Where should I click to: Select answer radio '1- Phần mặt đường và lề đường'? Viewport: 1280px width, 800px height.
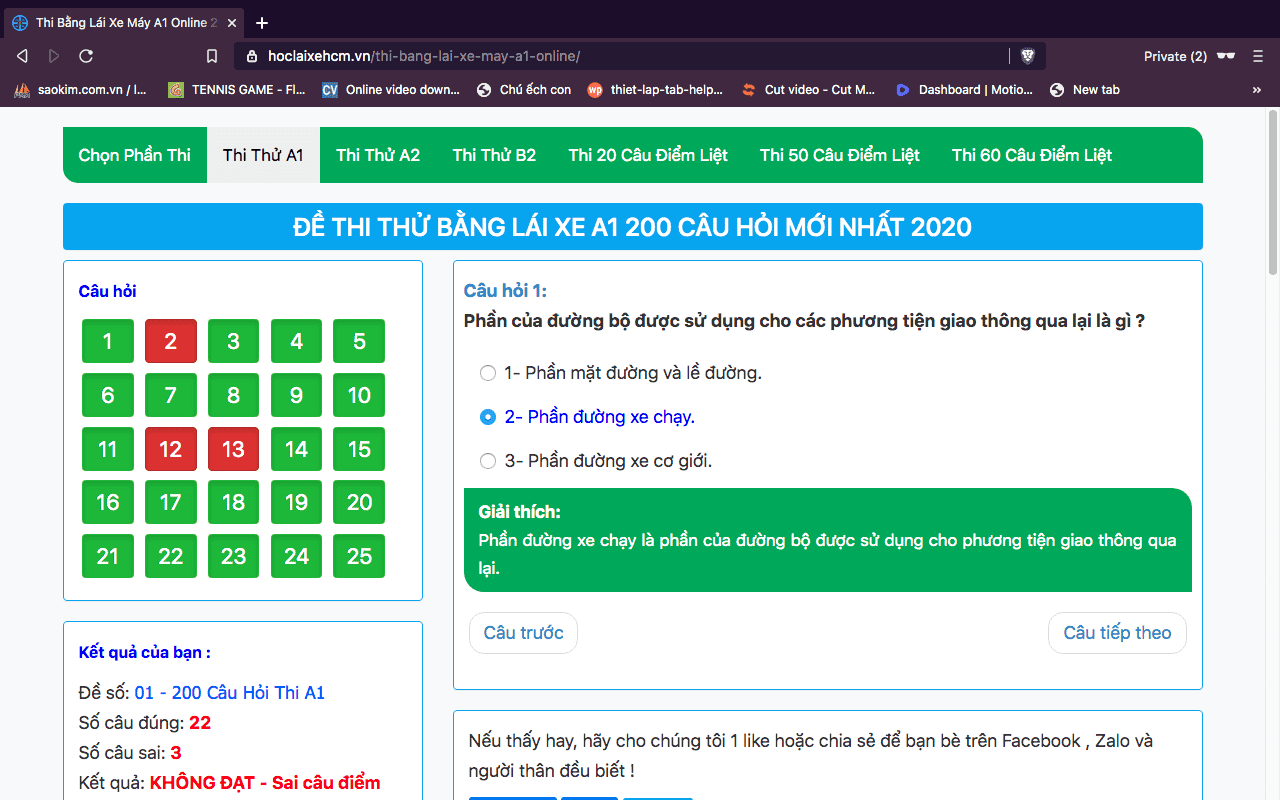coord(488,373)
